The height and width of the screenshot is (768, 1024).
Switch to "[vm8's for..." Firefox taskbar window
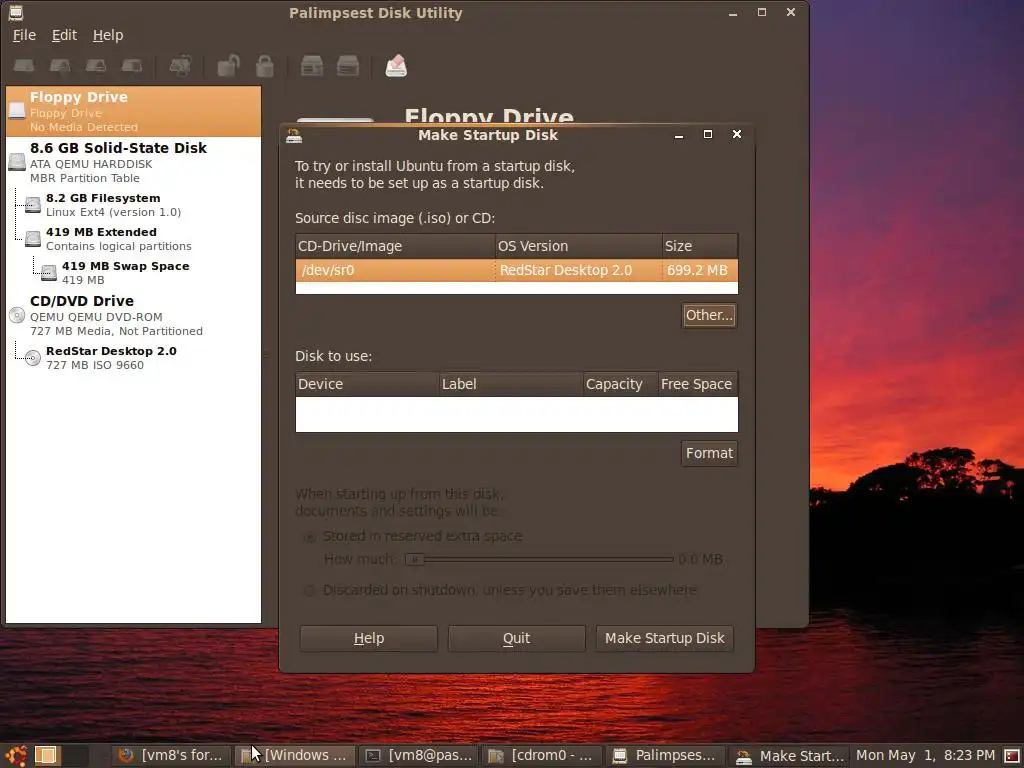[x=171, y=756]
